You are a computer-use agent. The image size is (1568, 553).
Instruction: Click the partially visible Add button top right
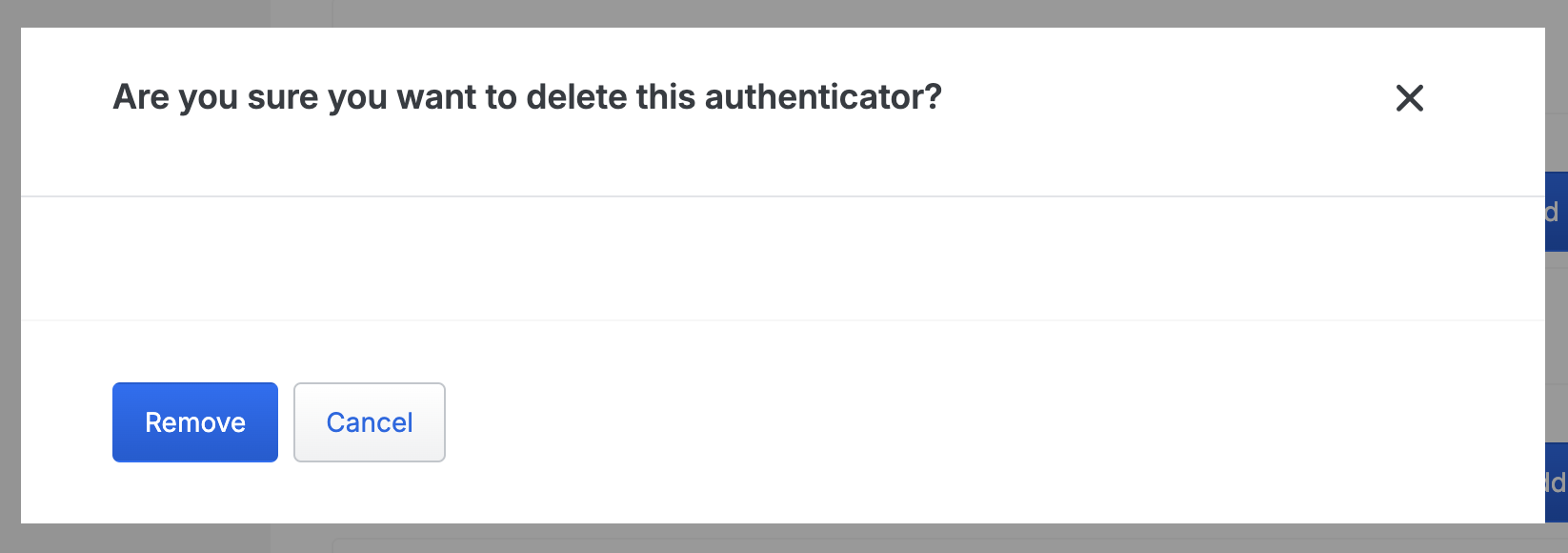coord(1558,214)
